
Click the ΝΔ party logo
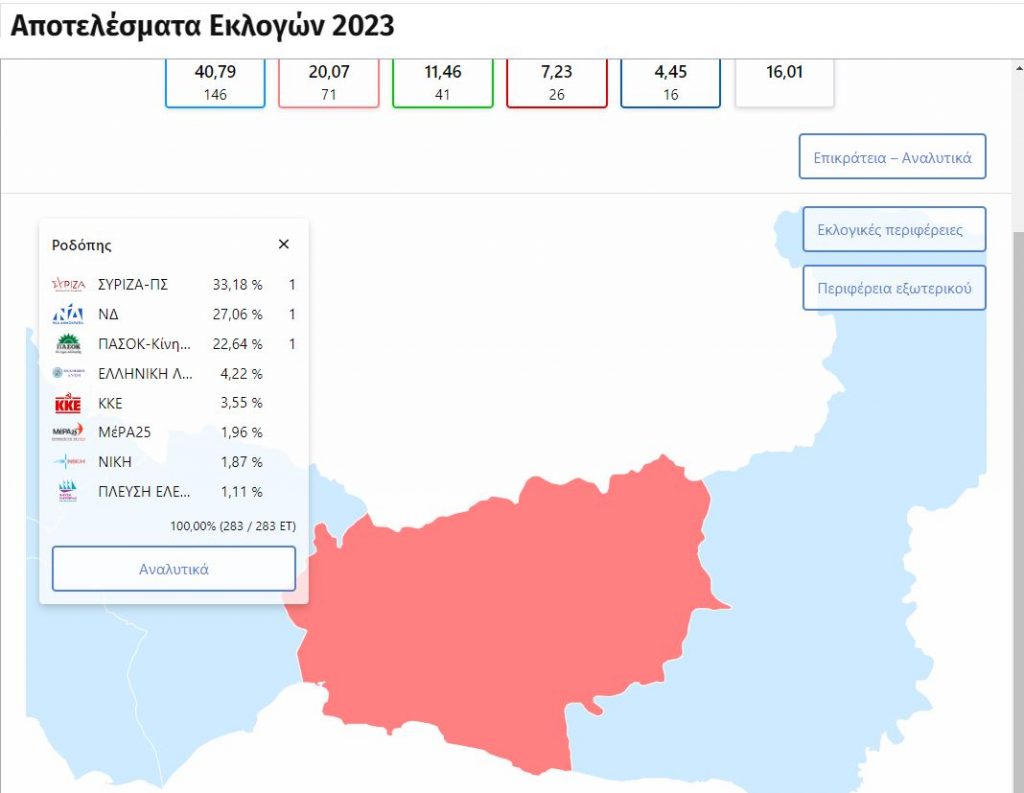coord(68,315)
